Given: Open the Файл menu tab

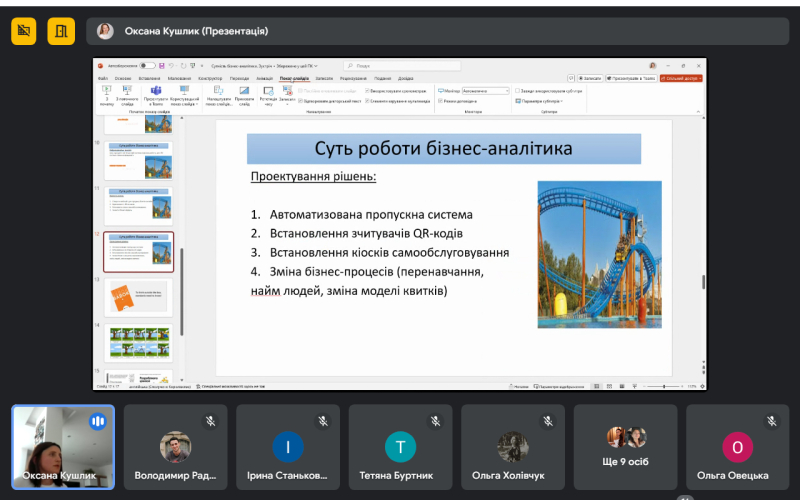Looking at the screenshot, I should click(x=103, y=79).
